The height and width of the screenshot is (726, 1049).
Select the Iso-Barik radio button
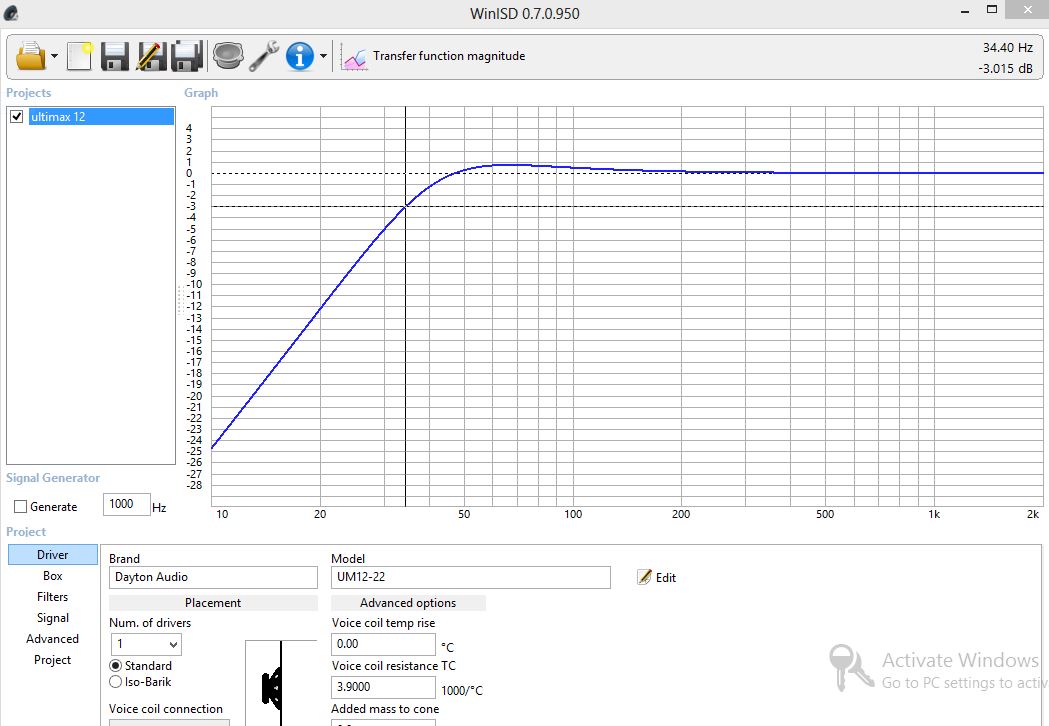(116, 682)
